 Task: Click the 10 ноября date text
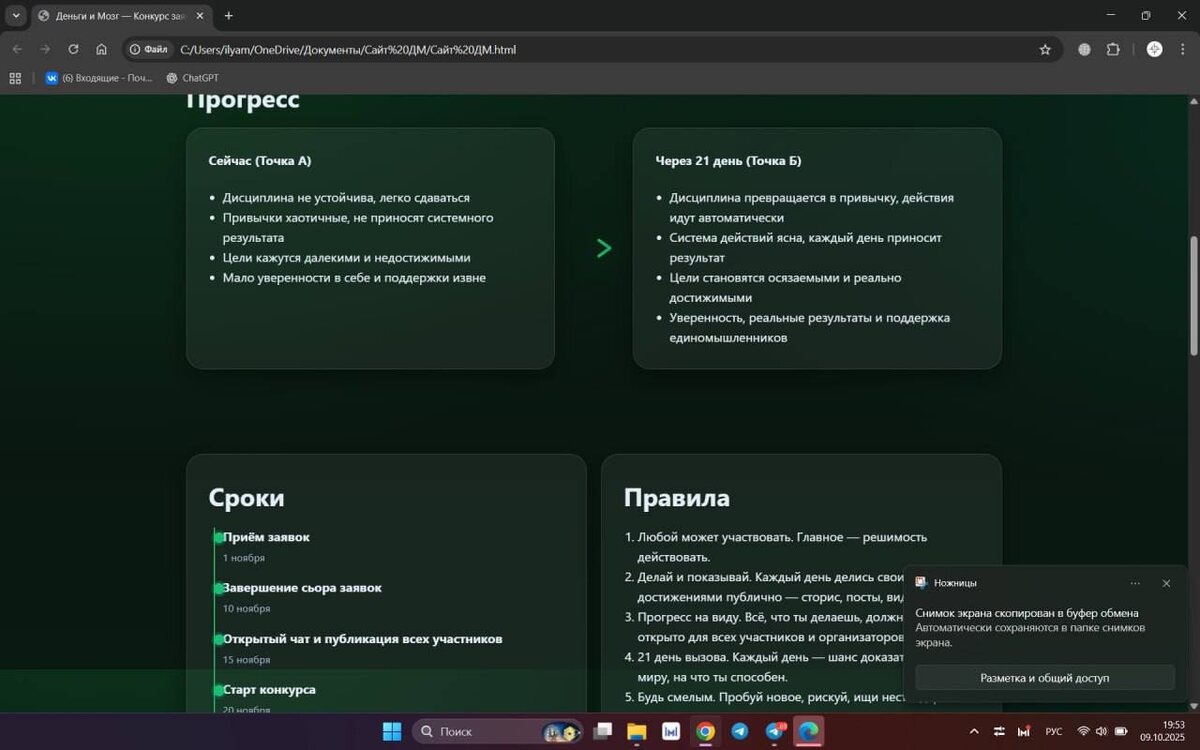[246, 608]
